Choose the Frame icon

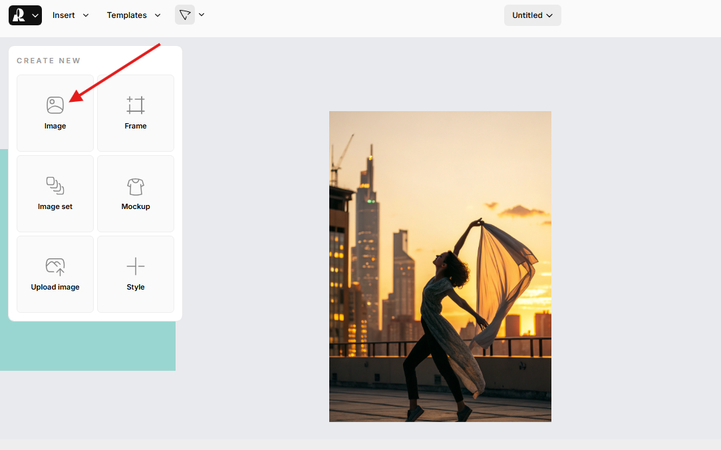tap(135, 105)
